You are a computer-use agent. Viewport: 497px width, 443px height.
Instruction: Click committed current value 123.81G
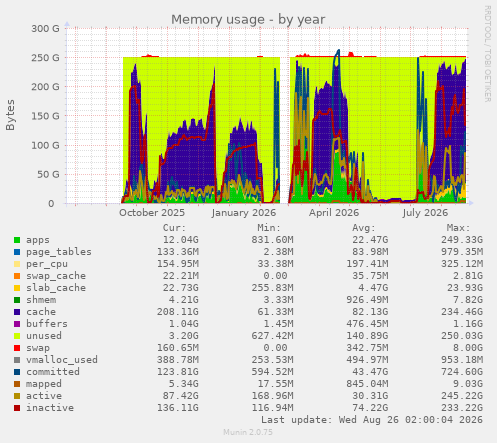pyautogui.click(x=178, y=372)
